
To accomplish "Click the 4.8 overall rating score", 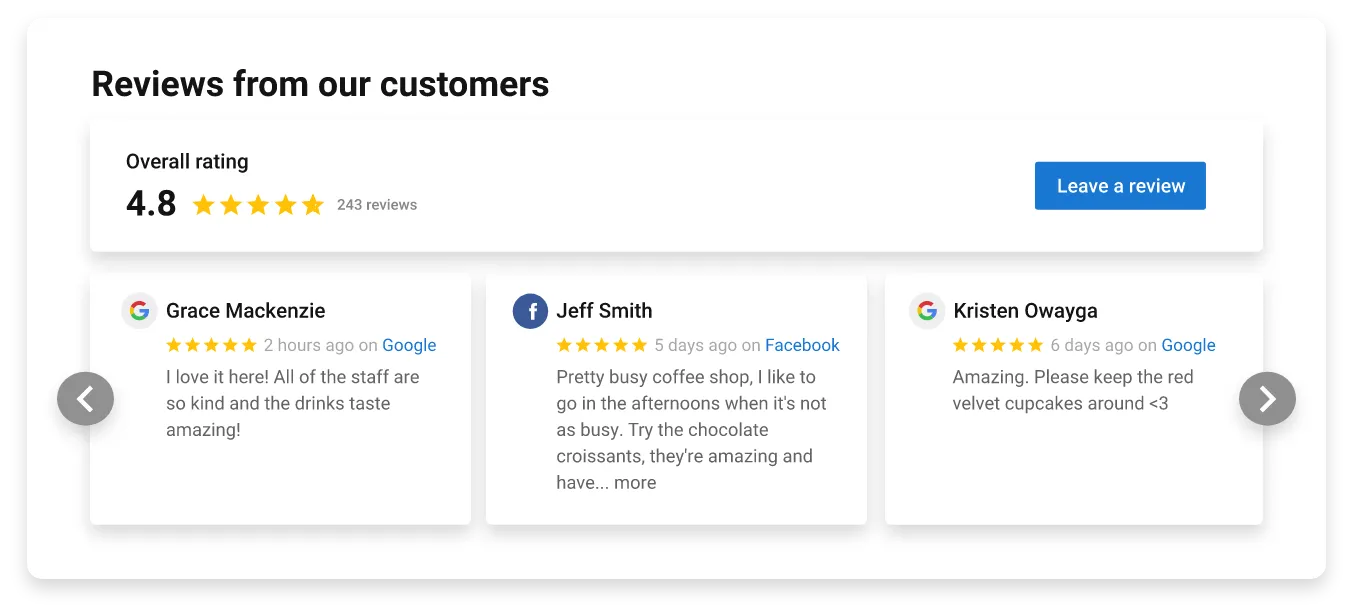I will 151,204.
